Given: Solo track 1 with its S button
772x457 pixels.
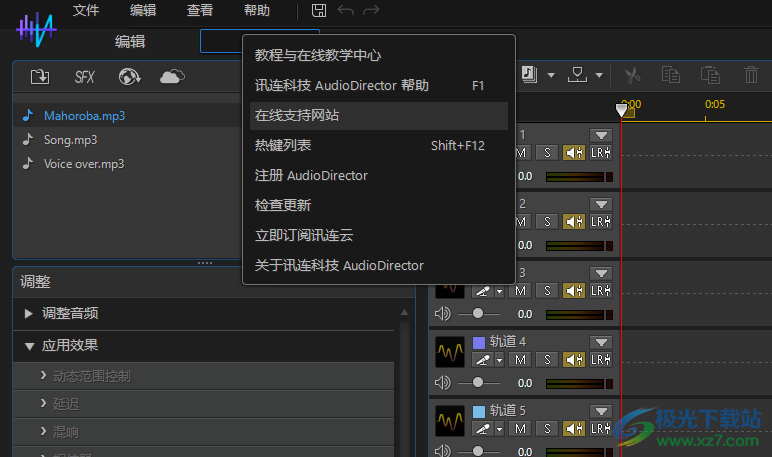Looking at the screenshot, I should [x=547, y=153].
